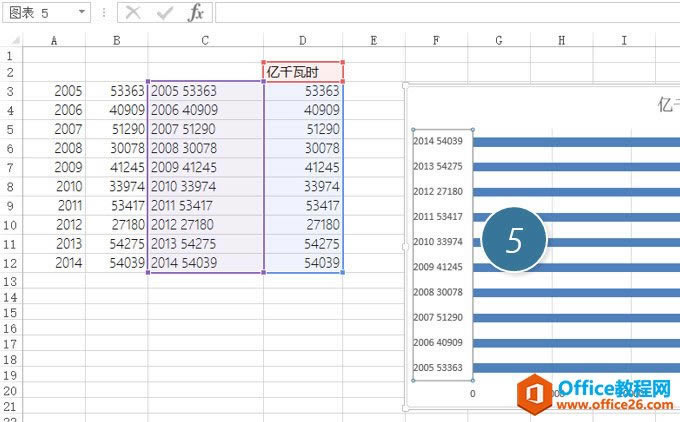Viewport: 680px width, 422px height.
Task: Select column D header
Action: point(303,40)
